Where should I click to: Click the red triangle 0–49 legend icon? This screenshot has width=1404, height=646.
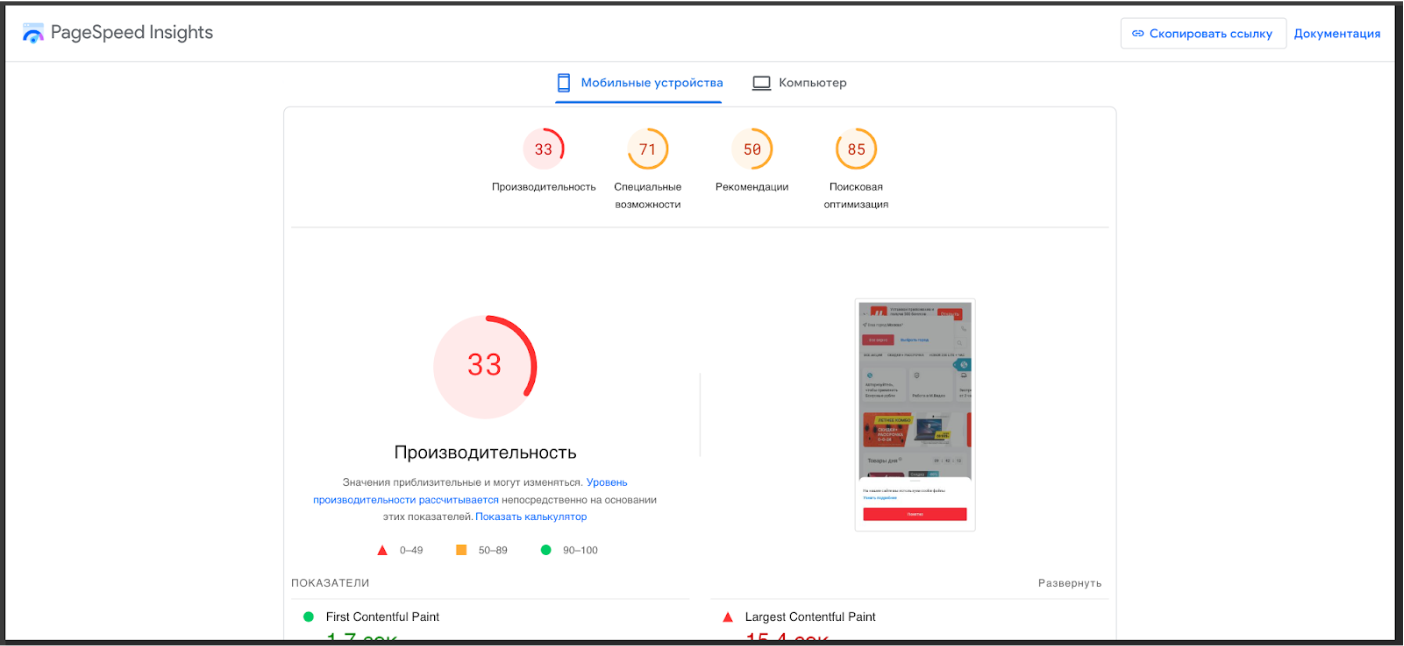click(x=382, y=550)
